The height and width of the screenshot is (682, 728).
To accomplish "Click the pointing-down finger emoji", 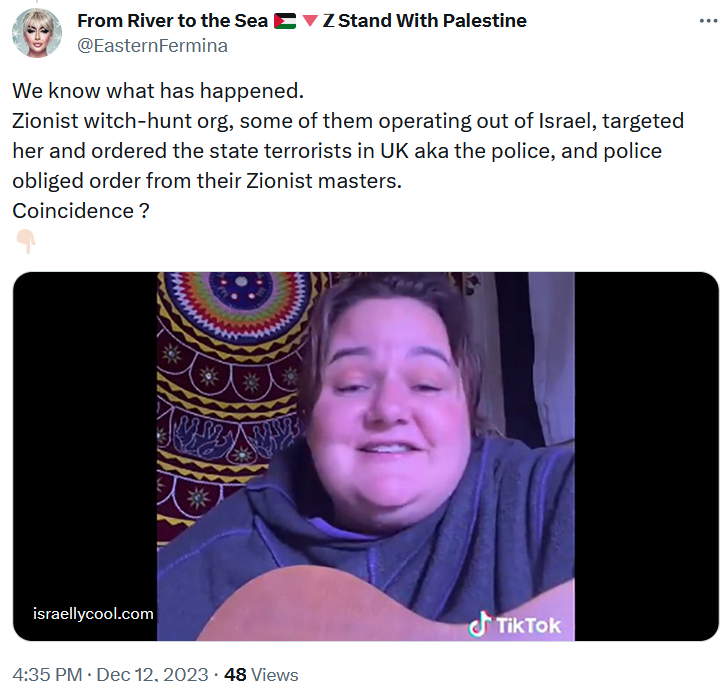I will [x=26, y=241].
